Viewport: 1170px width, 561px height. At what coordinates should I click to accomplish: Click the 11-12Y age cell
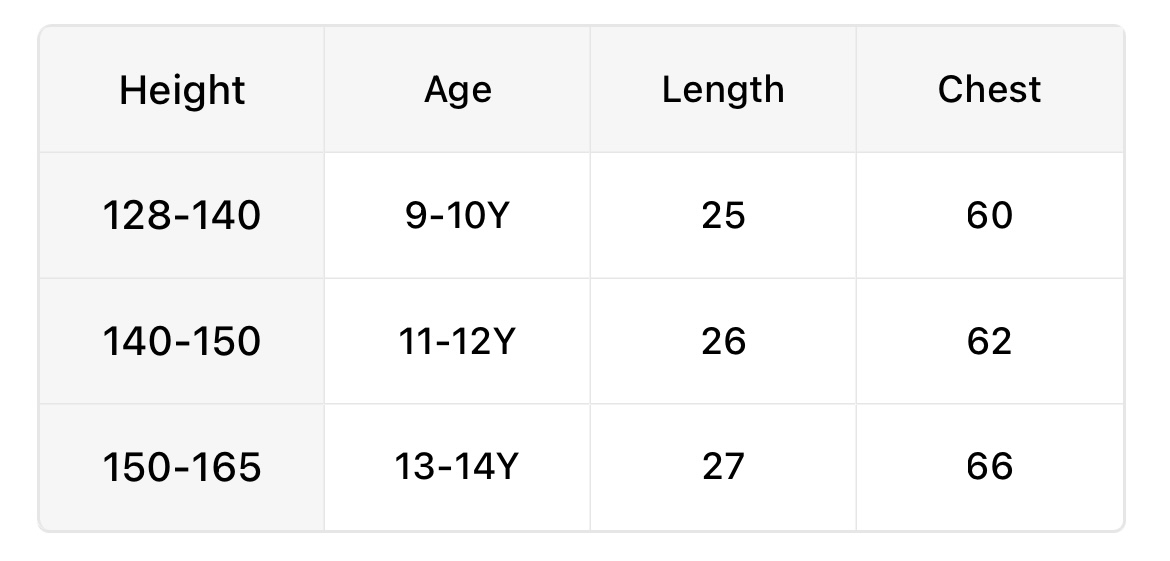pos(458,342)
